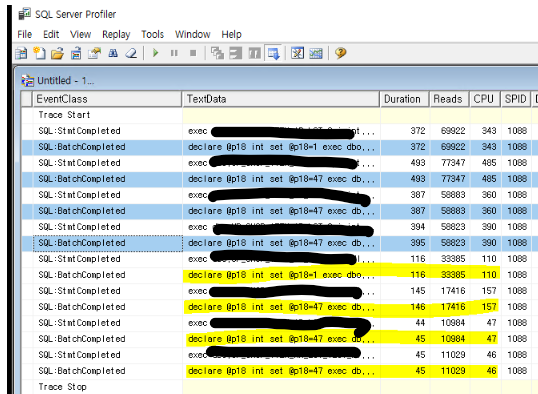Image resolution: width=538 pixels, height=394 pixels.
Task: Toggle Auto Scroll Window icon
Action: [273, 53]
